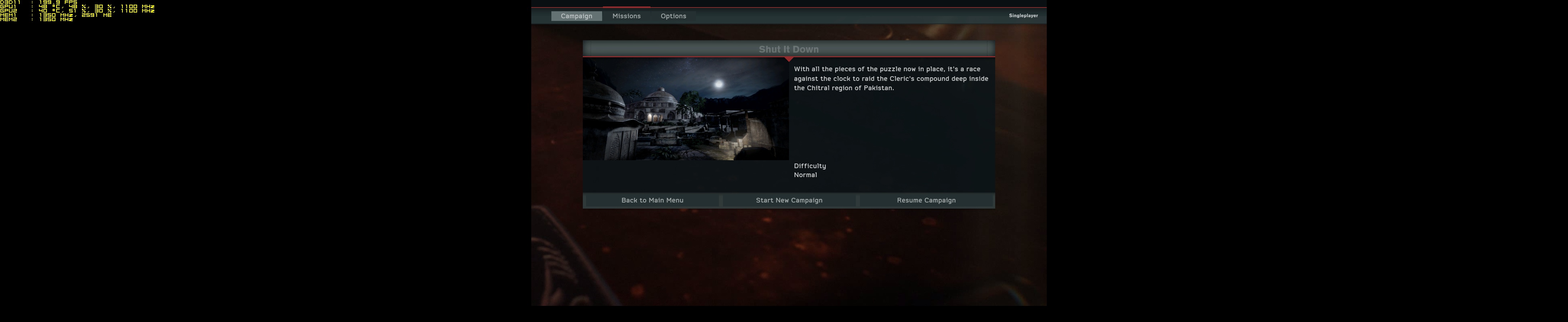Switch to the Campaign tab
Image resolution: width=1568 pixels, height=322 pixels.
576,16
